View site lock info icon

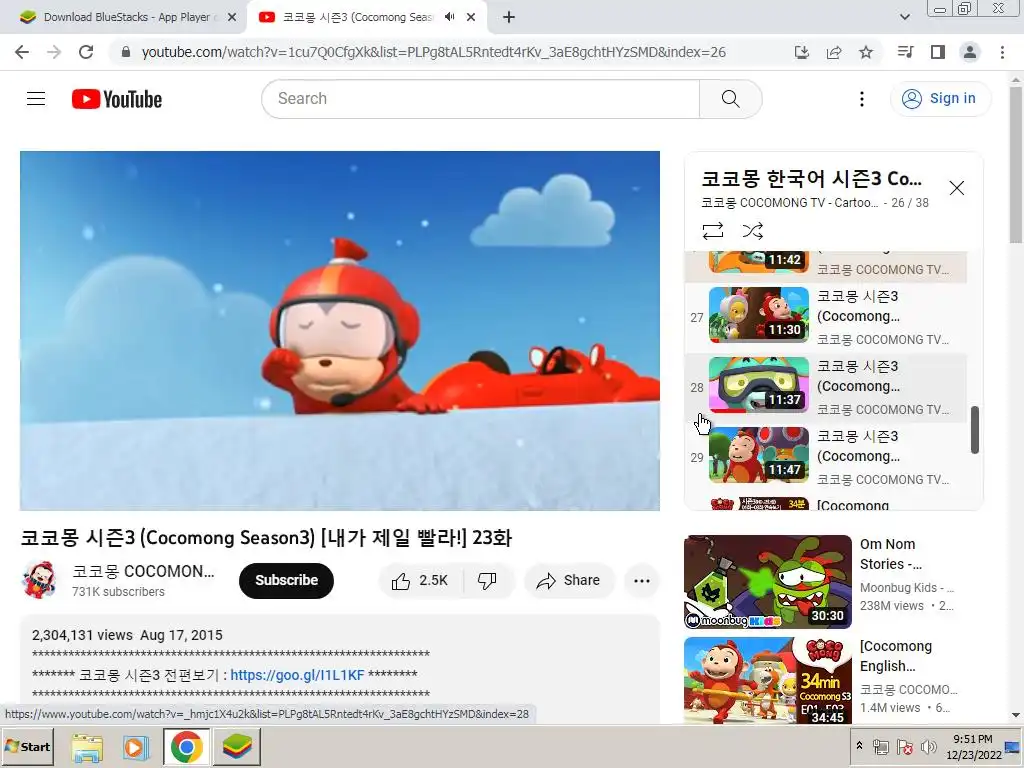coord(126,52)
